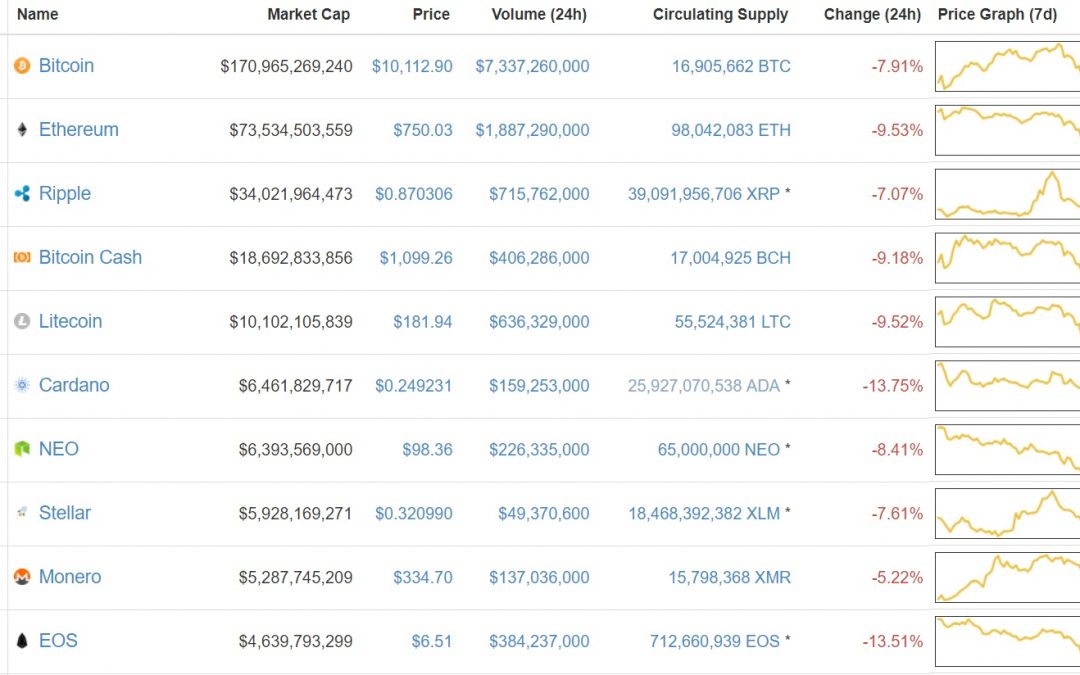The height and width of the screenshot is (675, 1080).
Task: Click the EOS black logo icon
Action: pos(20,641)
